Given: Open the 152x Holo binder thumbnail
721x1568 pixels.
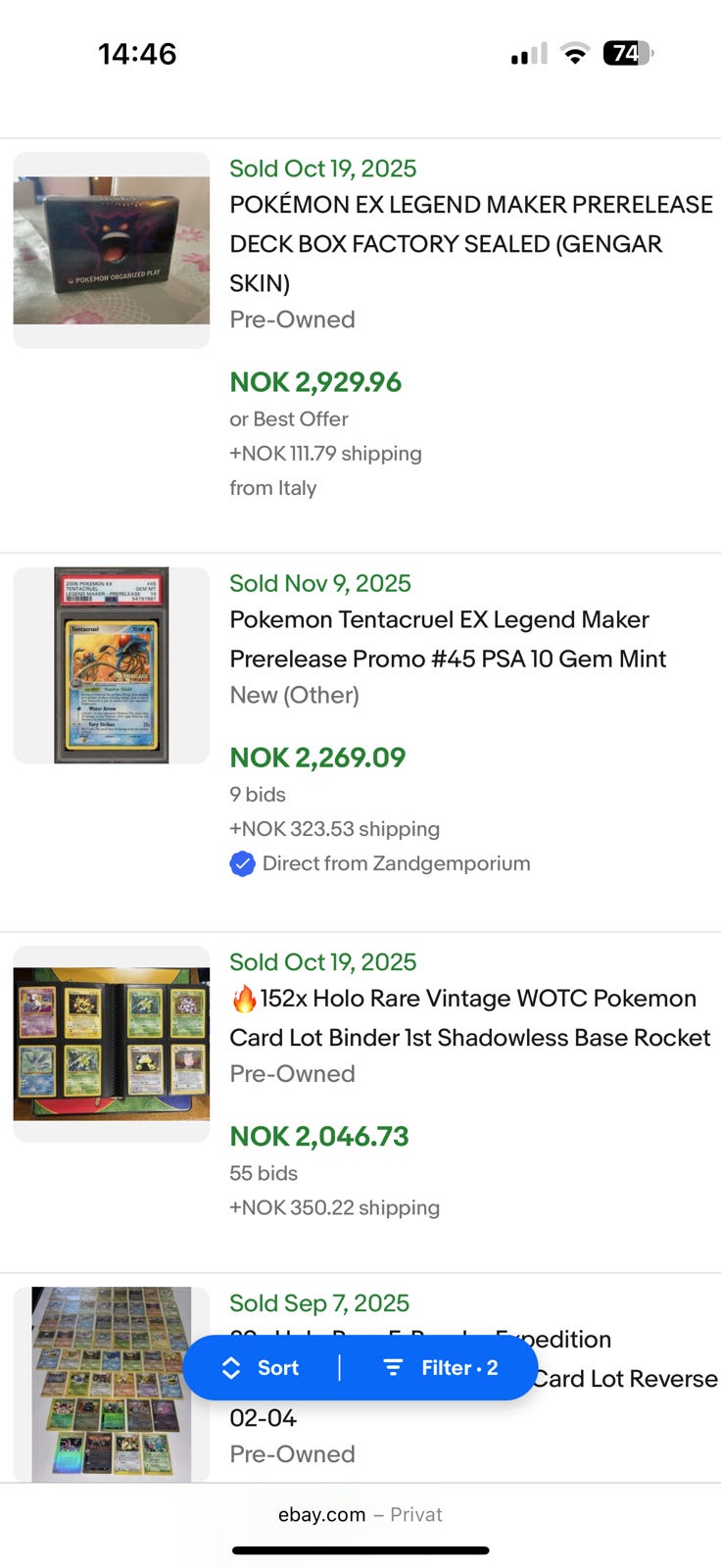Looking at the screenshot, I should point(112,1044).
